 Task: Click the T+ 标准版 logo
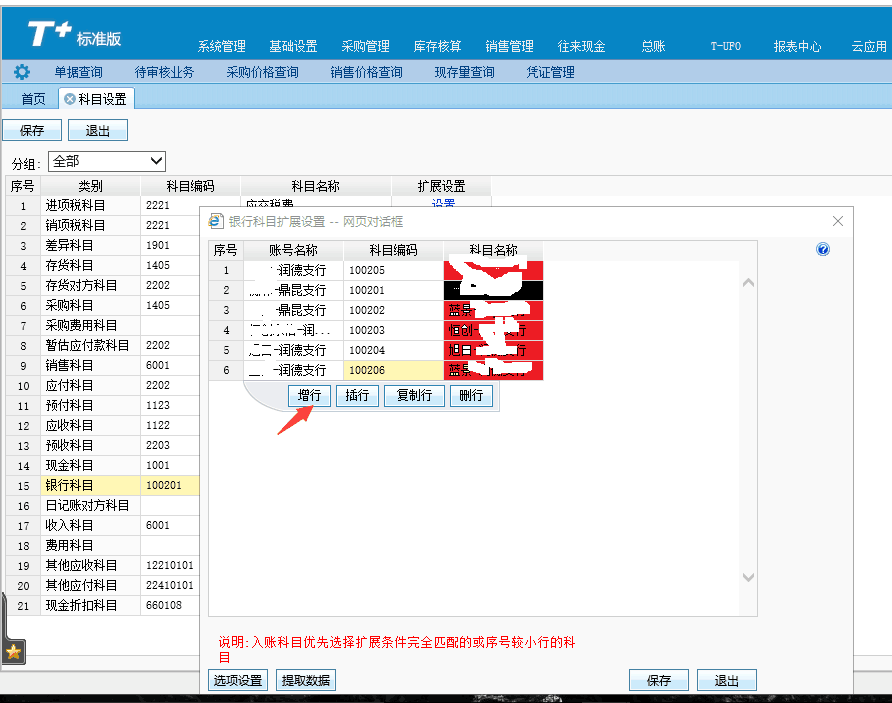pyautogui.click(x=74, y=34)
